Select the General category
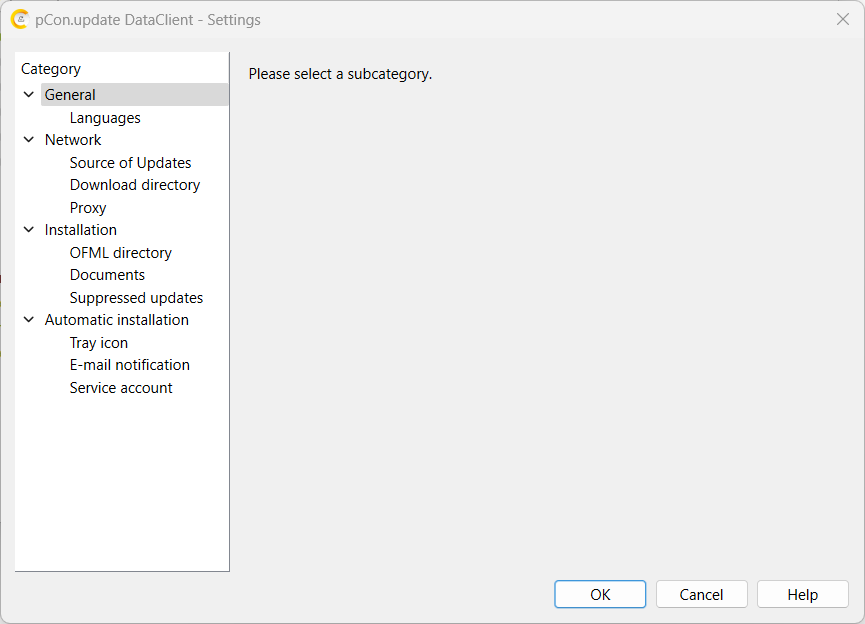The width and height of the screenshot is (865, 624). coord(135,95)
